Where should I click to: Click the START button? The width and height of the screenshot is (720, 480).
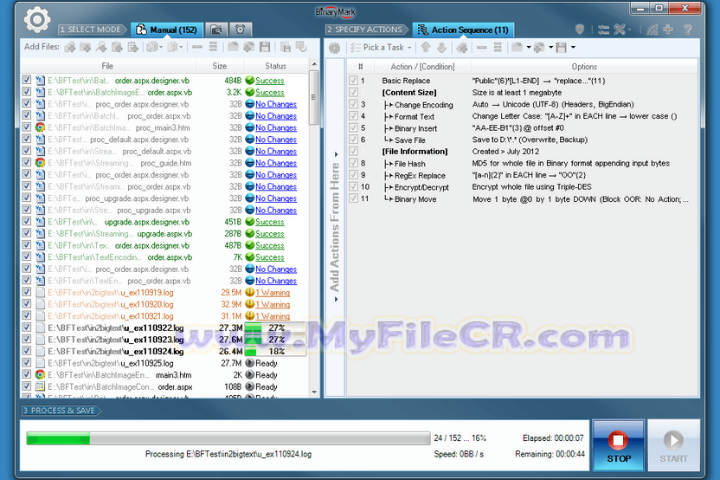tap(674, 445)
